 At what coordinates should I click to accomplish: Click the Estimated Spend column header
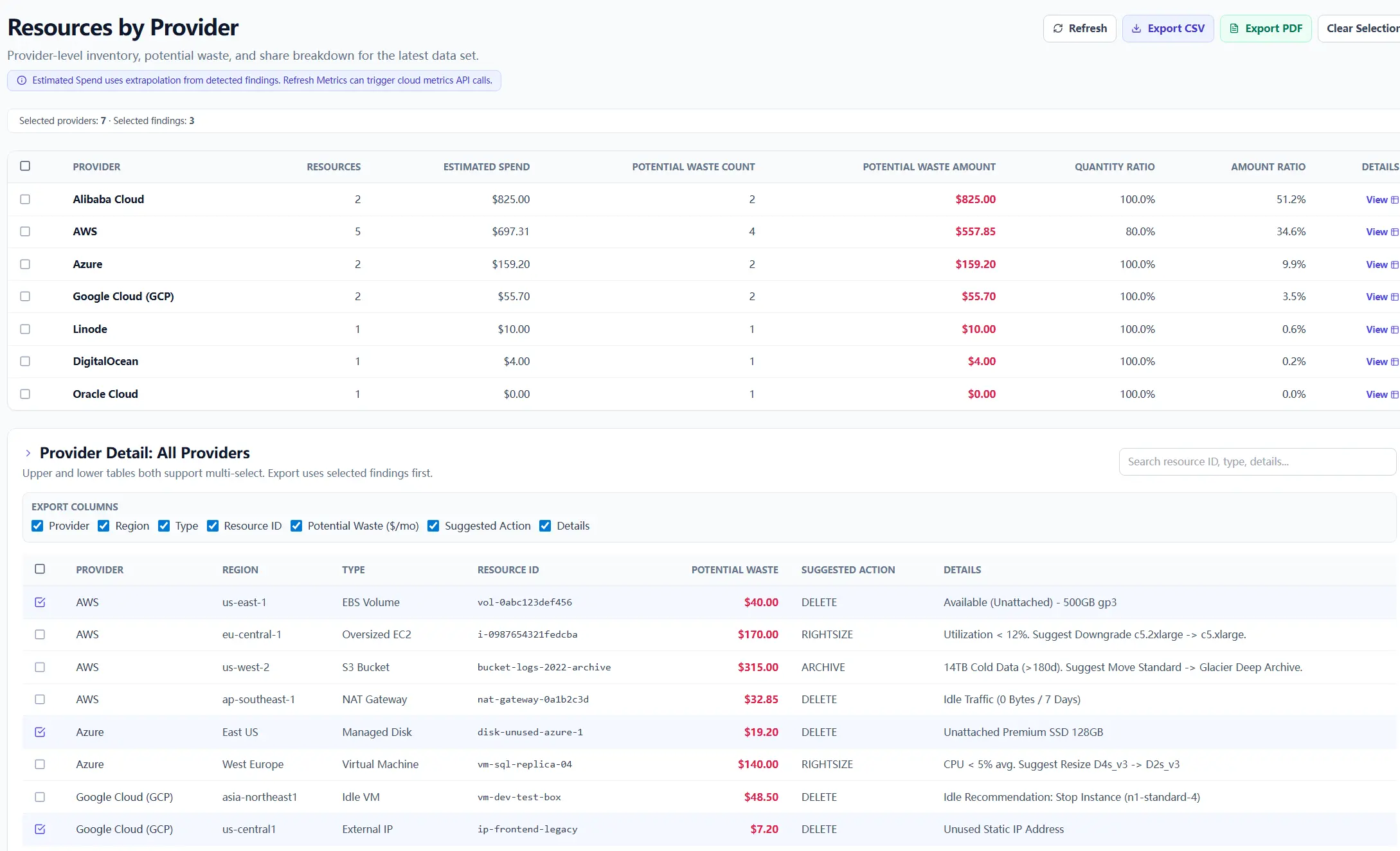pyautogui.click(x=487, y=167)
